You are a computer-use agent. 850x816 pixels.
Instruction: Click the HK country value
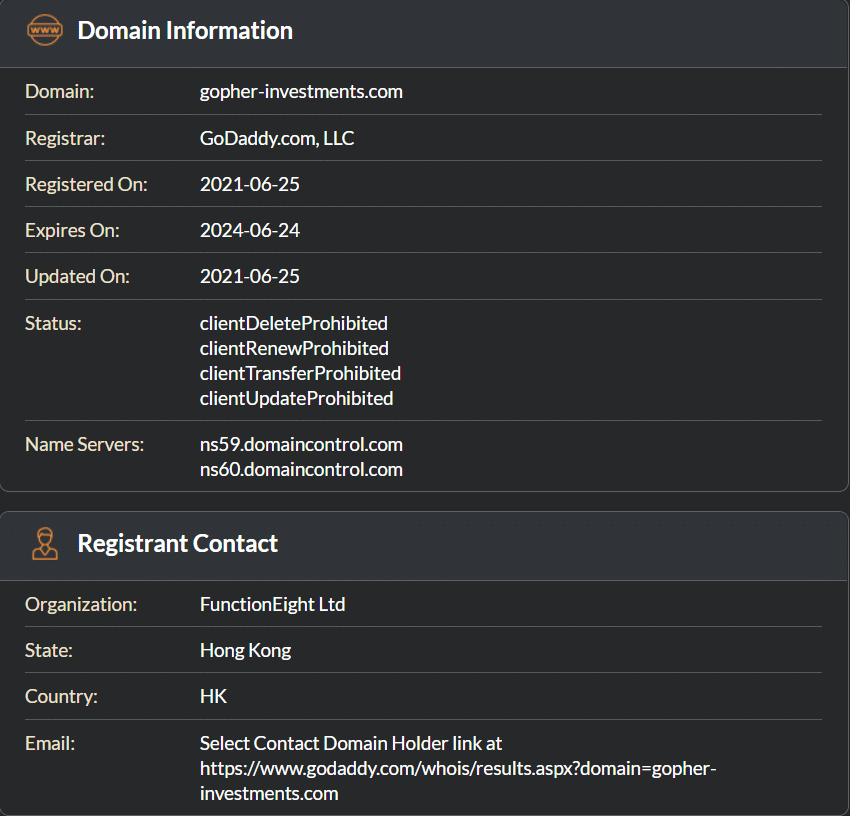click(x=213, y=696)
